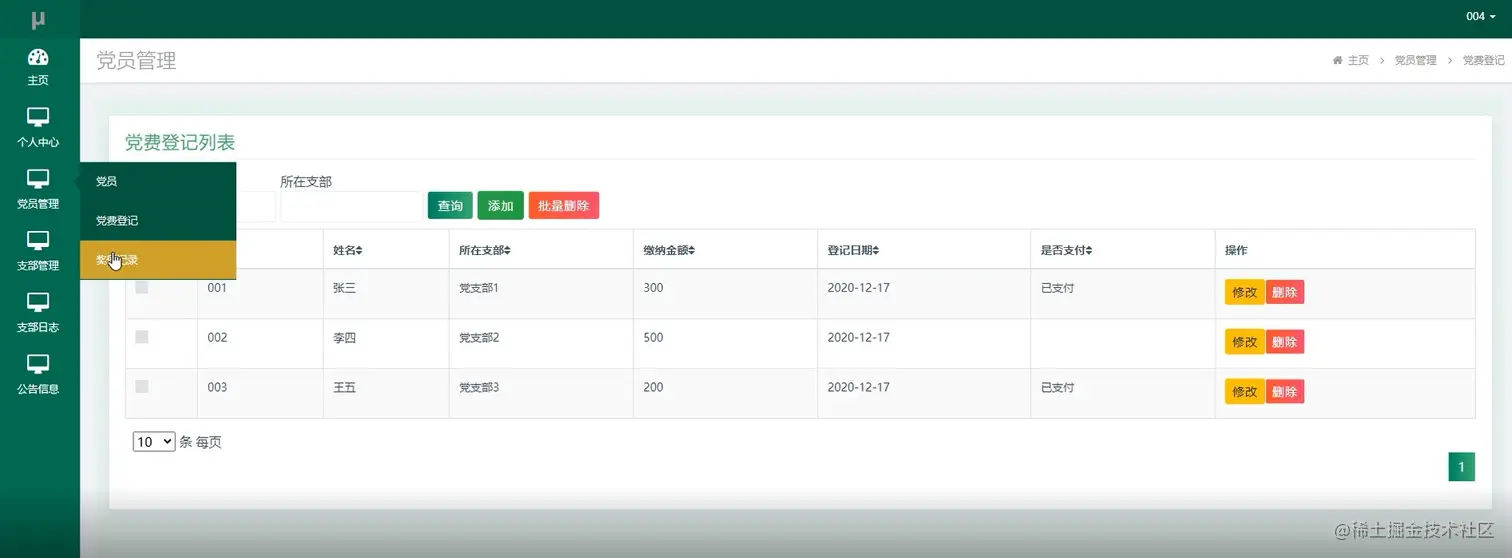Open 支部日志 sidebar icon
The image size is (1512, 558).
[38, 302]
